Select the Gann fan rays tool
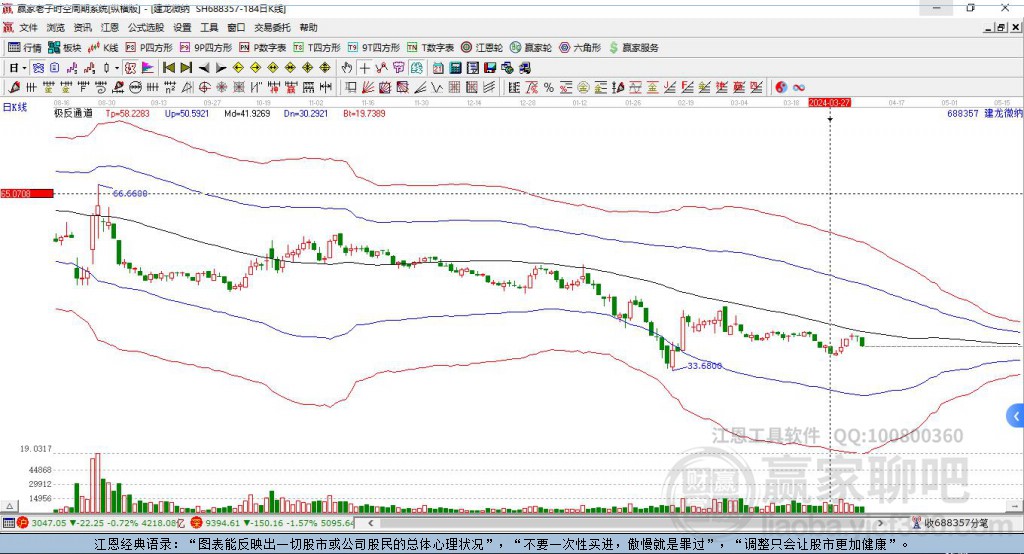The image size is (1024, 554). point(368,87)
